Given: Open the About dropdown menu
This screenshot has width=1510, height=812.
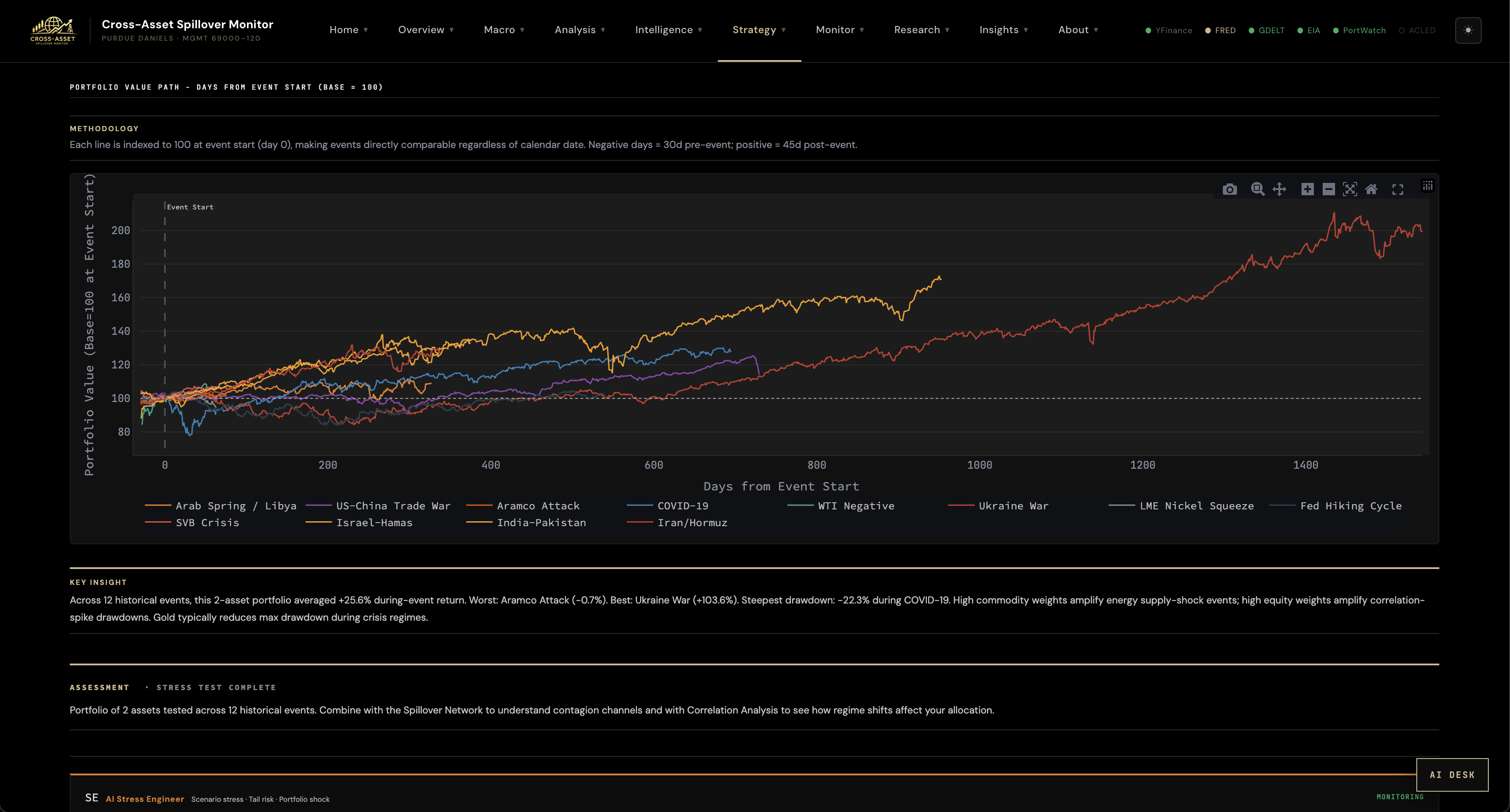Looking at the screenshot, I should coord(1078,30).
